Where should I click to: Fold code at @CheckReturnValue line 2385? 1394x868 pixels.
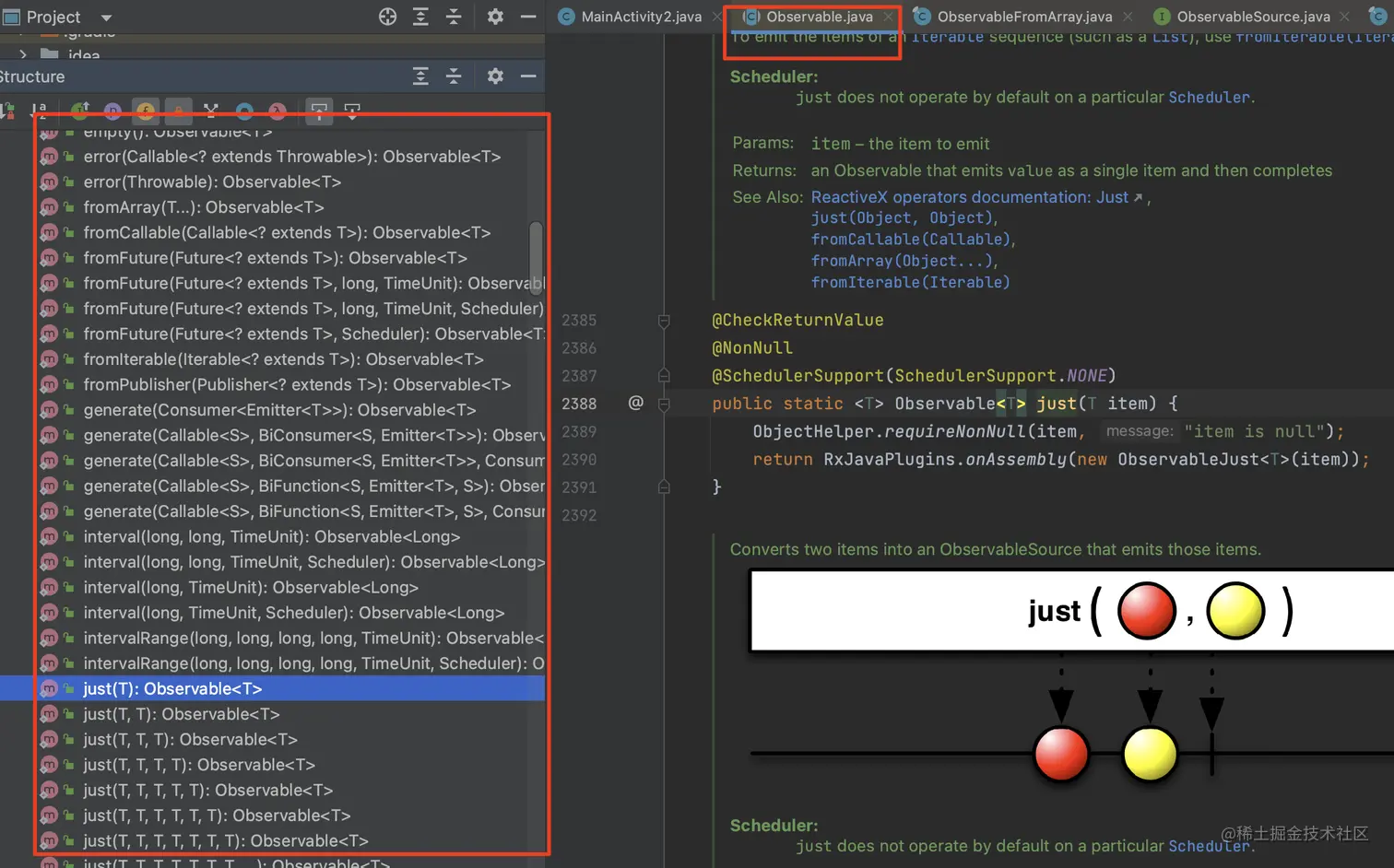click(664, 321)
